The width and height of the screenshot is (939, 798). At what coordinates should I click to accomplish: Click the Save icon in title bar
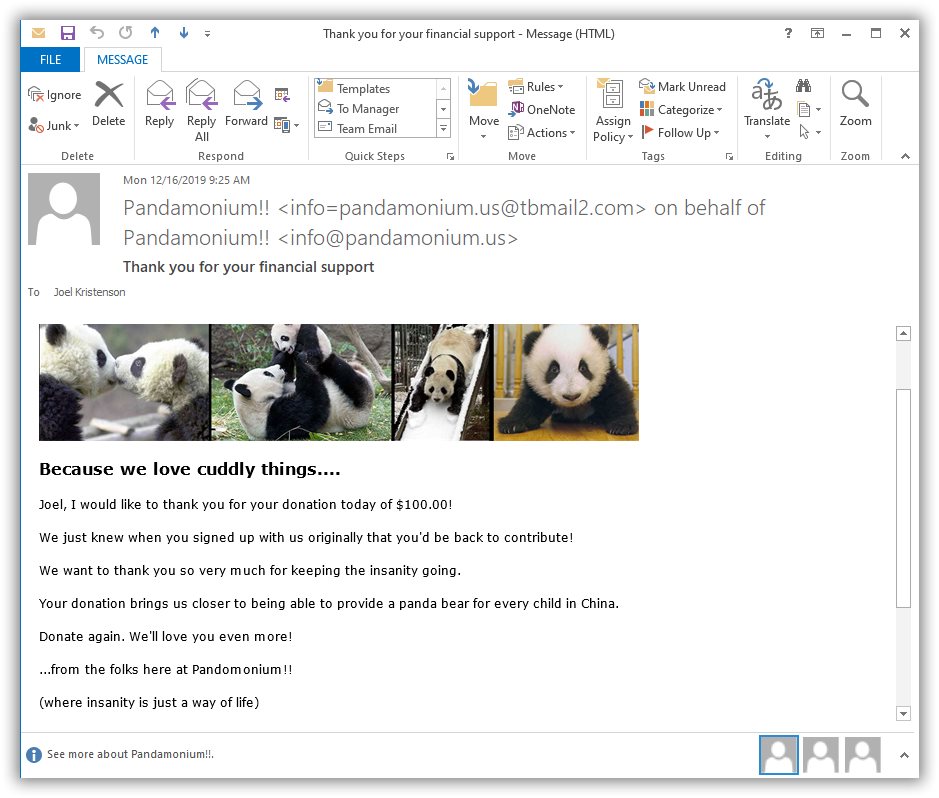(x=68, y=33)
